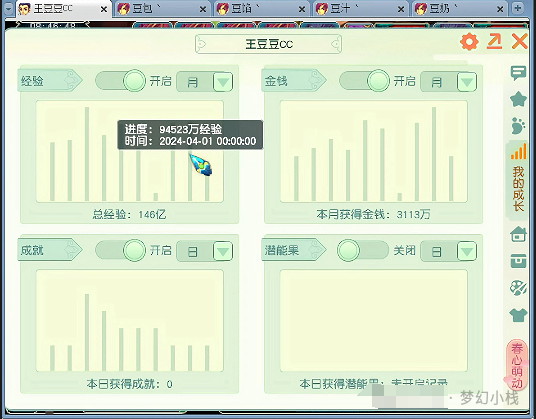This screenshot has height=419, width=536.
Task: Click the 日 value in 潜能果 dropdown
Action: tap(437, 252)
